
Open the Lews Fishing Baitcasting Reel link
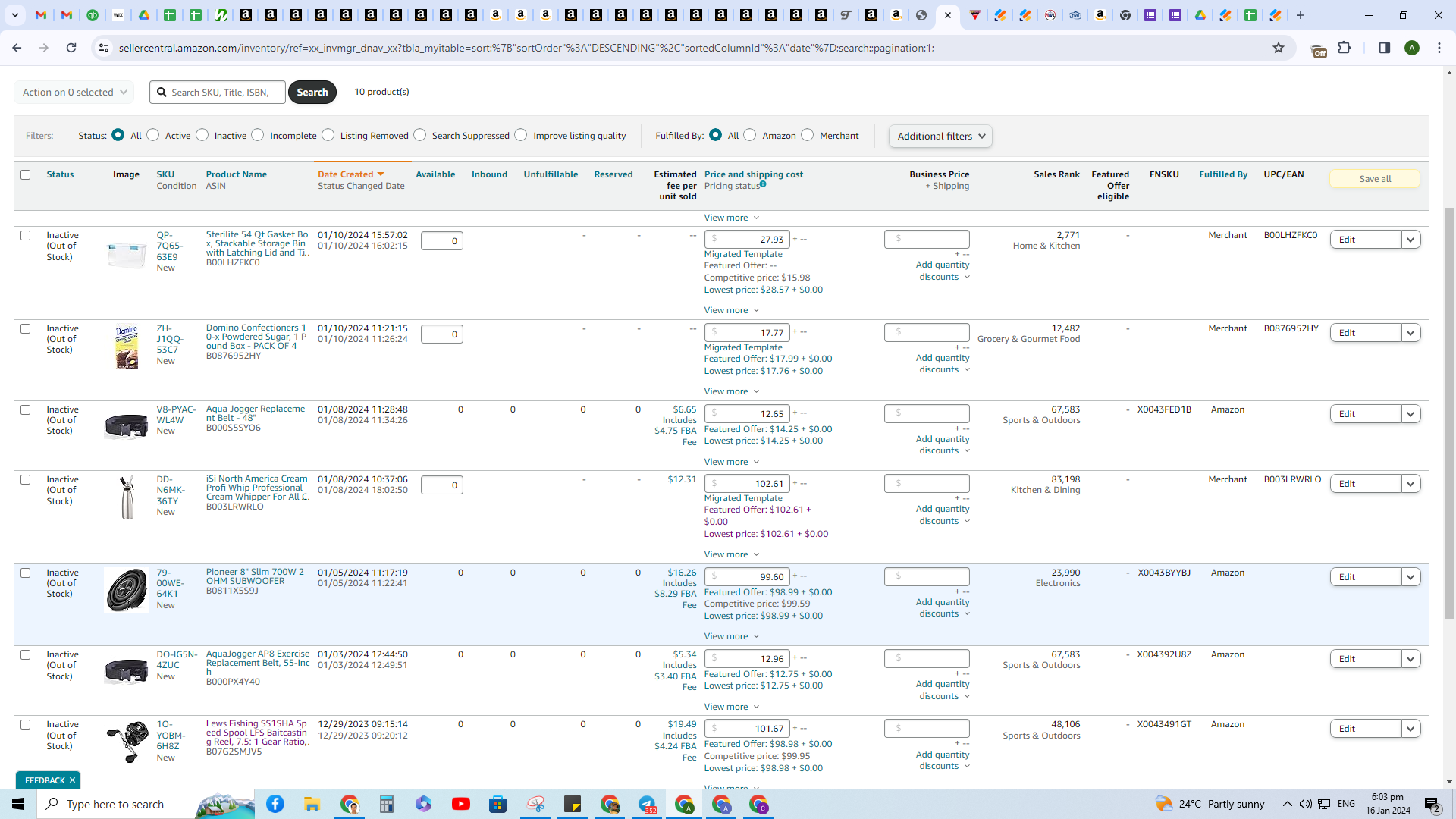coord(257,733)
